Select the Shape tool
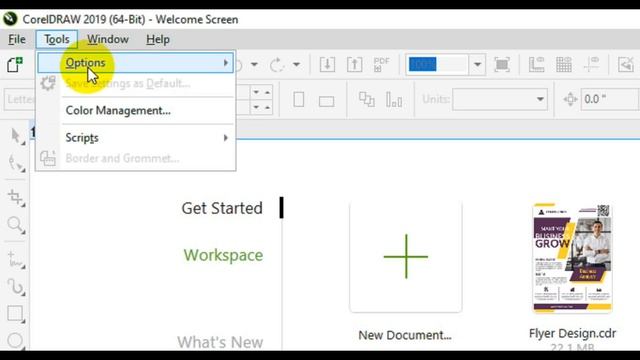The height and width of the screenshot is (360, 640). pos(16,162)
